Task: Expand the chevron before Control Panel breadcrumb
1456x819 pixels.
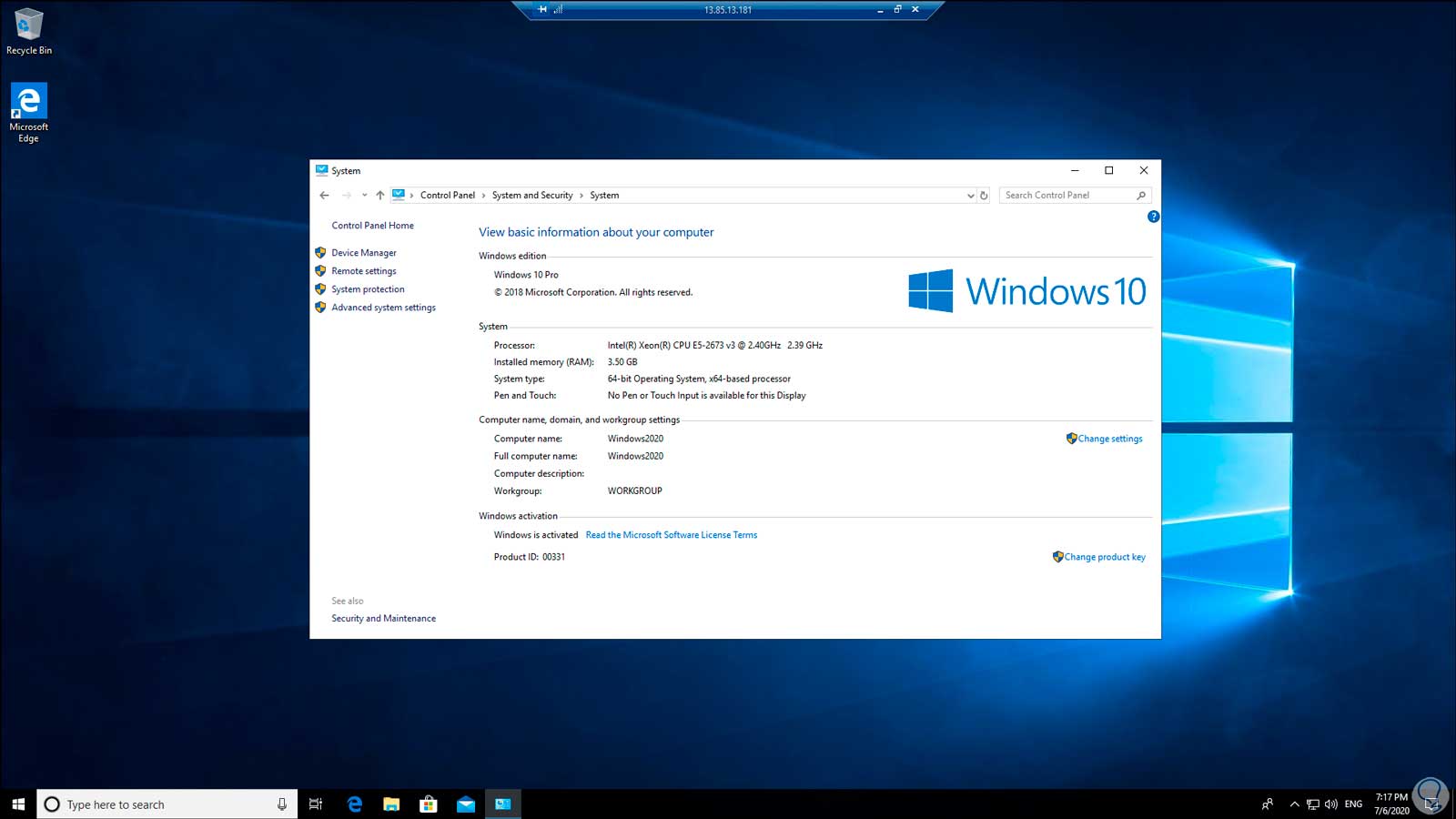Action: click(411, 196)
